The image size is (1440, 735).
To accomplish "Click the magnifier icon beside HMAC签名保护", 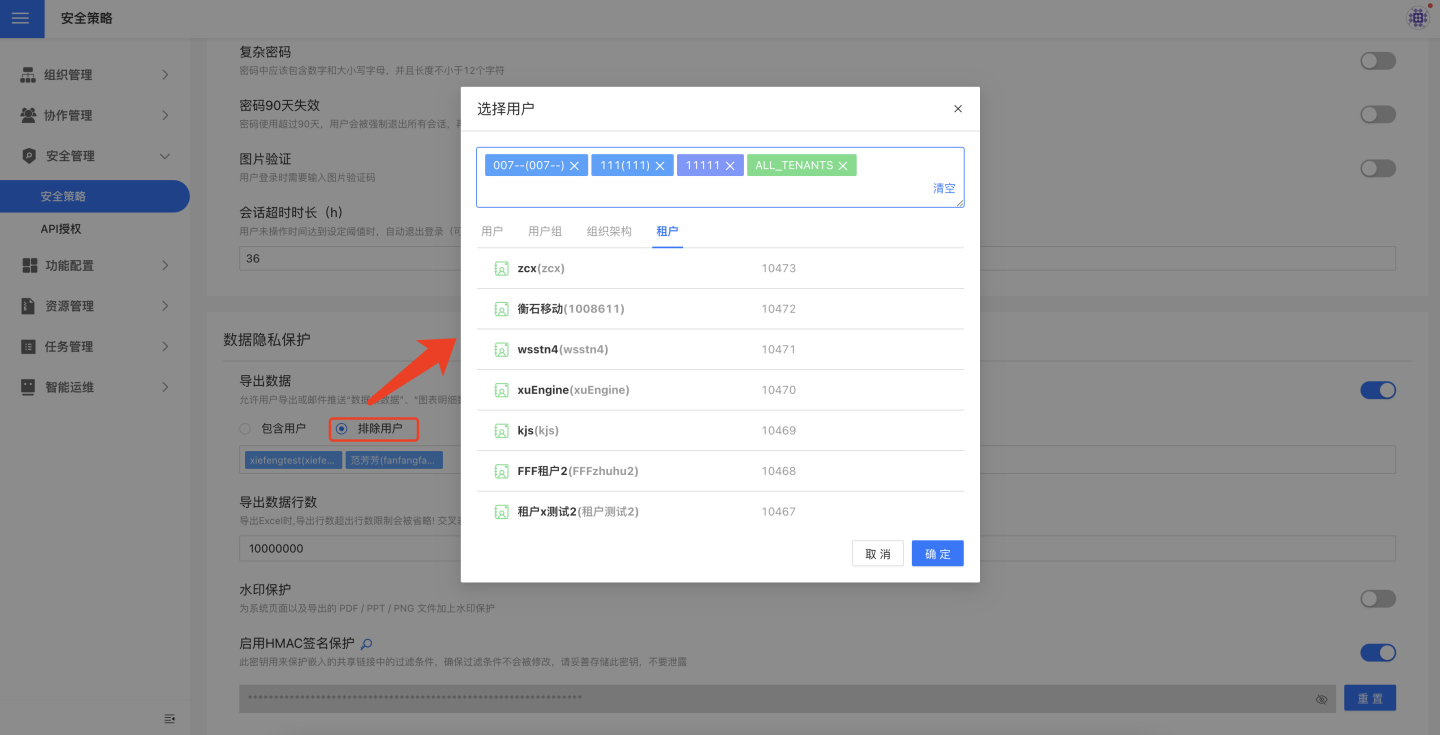I will (x=367, y=644).
